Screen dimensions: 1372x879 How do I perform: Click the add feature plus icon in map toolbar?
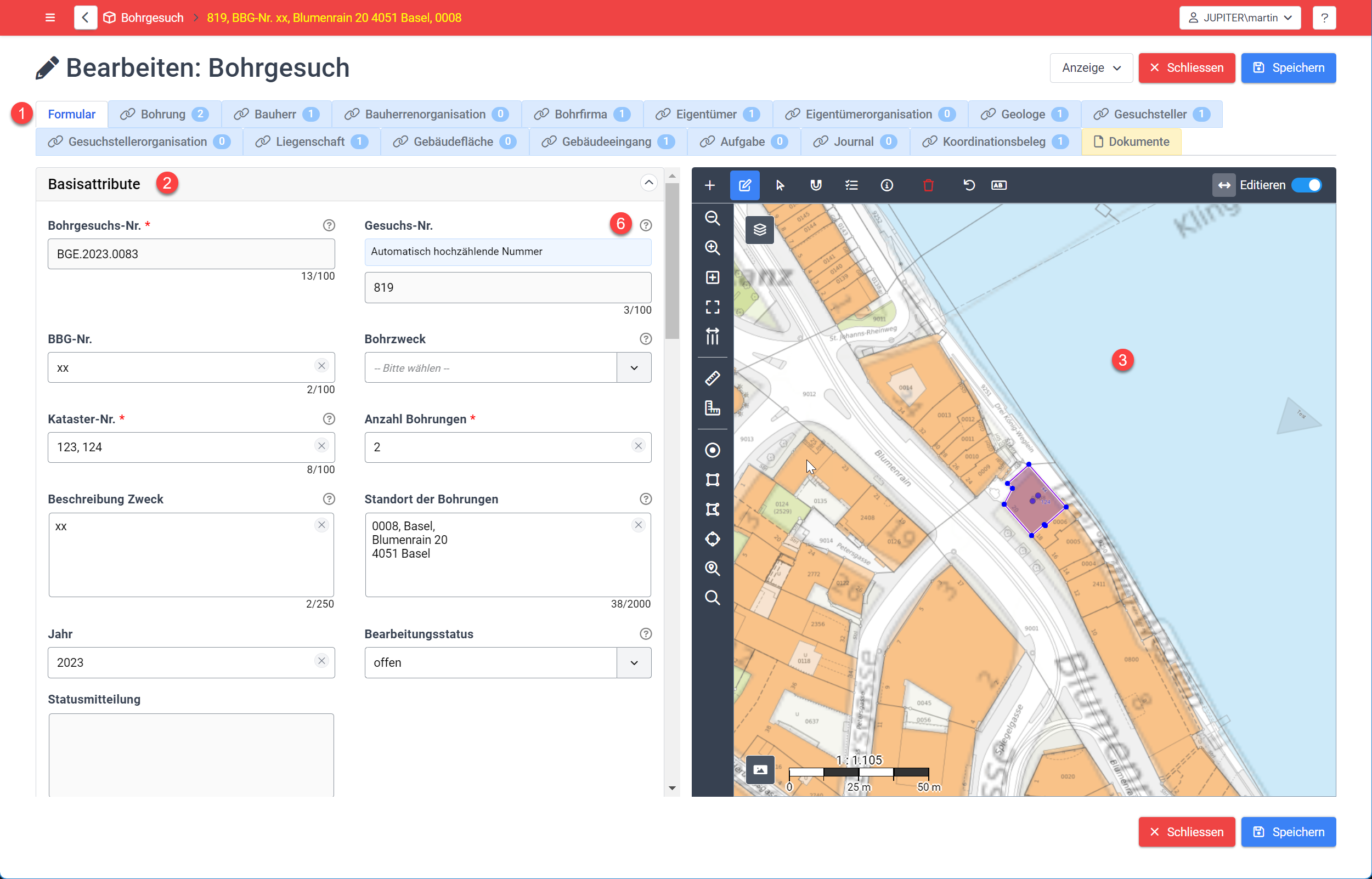click(710, 185)
